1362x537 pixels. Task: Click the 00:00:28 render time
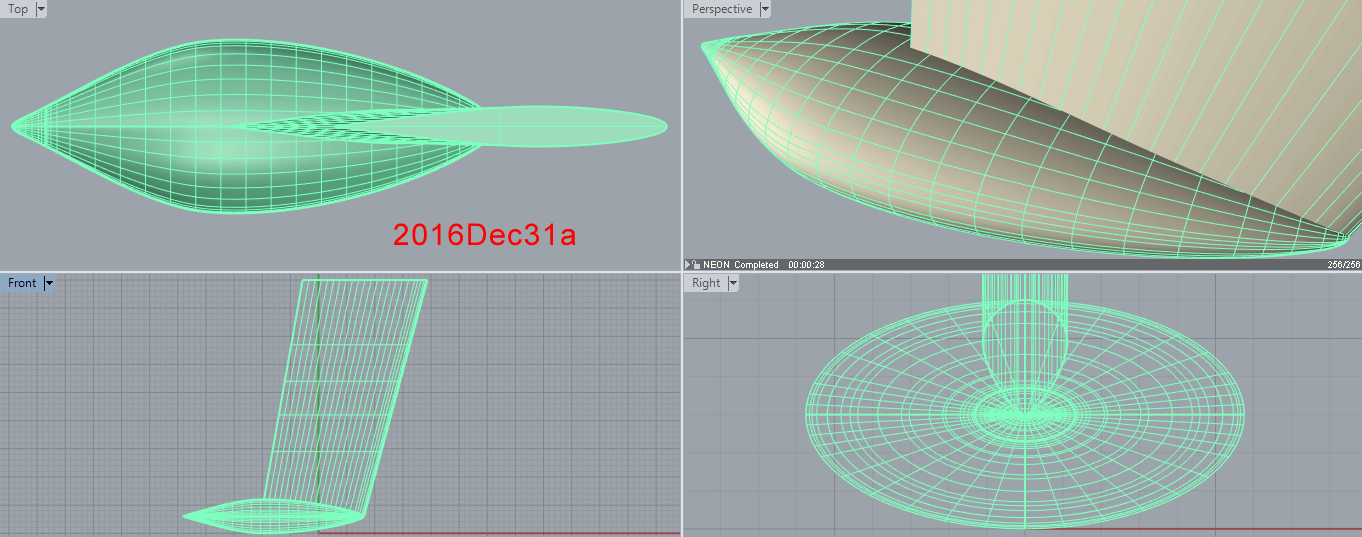click(806, 265)
